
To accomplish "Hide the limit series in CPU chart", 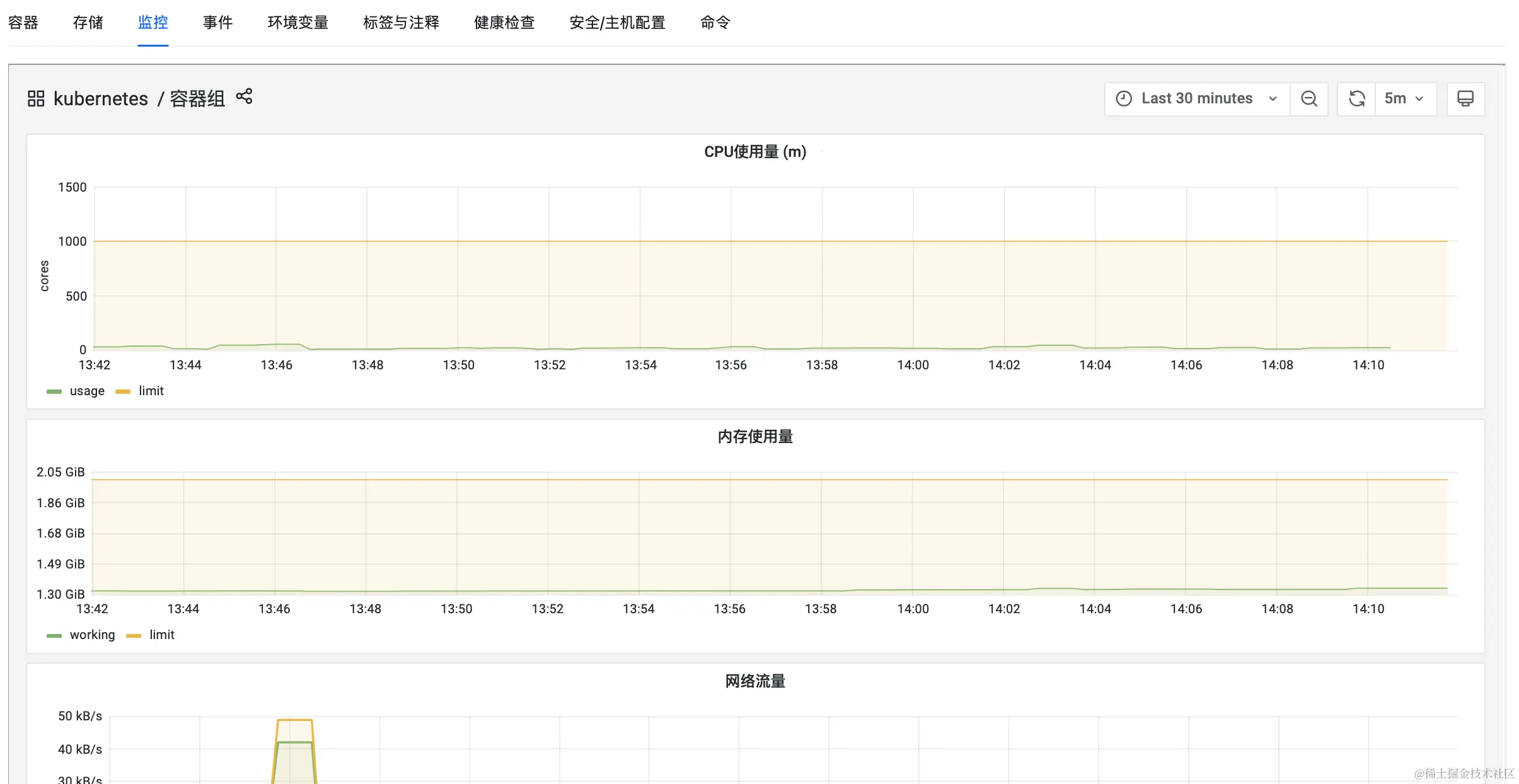I will pyautogui.click(x=151, y=391).
